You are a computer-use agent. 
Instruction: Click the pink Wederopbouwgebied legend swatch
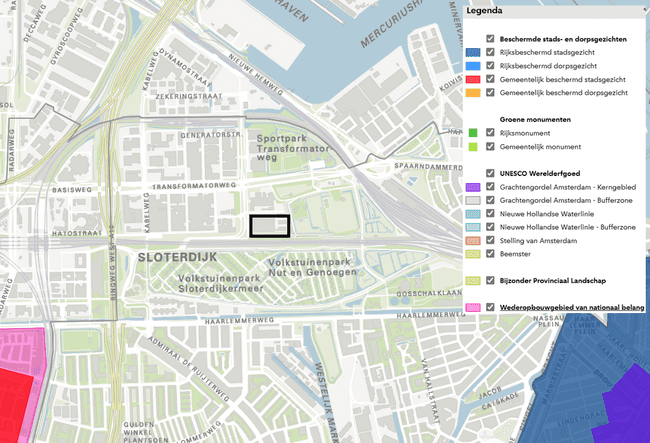(x=472, y=308)
